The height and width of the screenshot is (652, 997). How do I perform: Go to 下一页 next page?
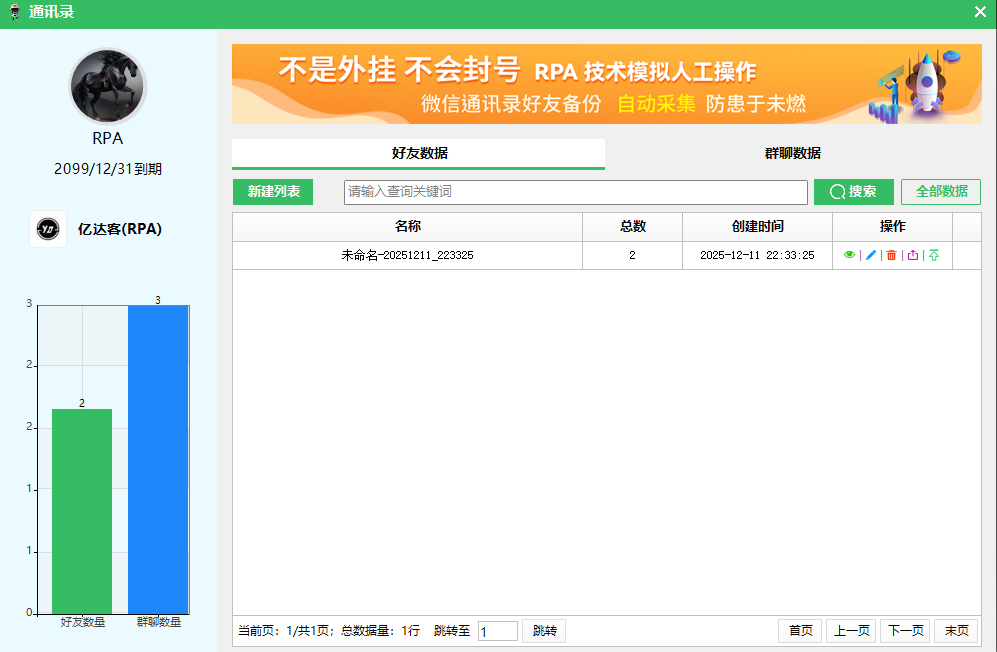pyautogui.click(x=905, y=631)
